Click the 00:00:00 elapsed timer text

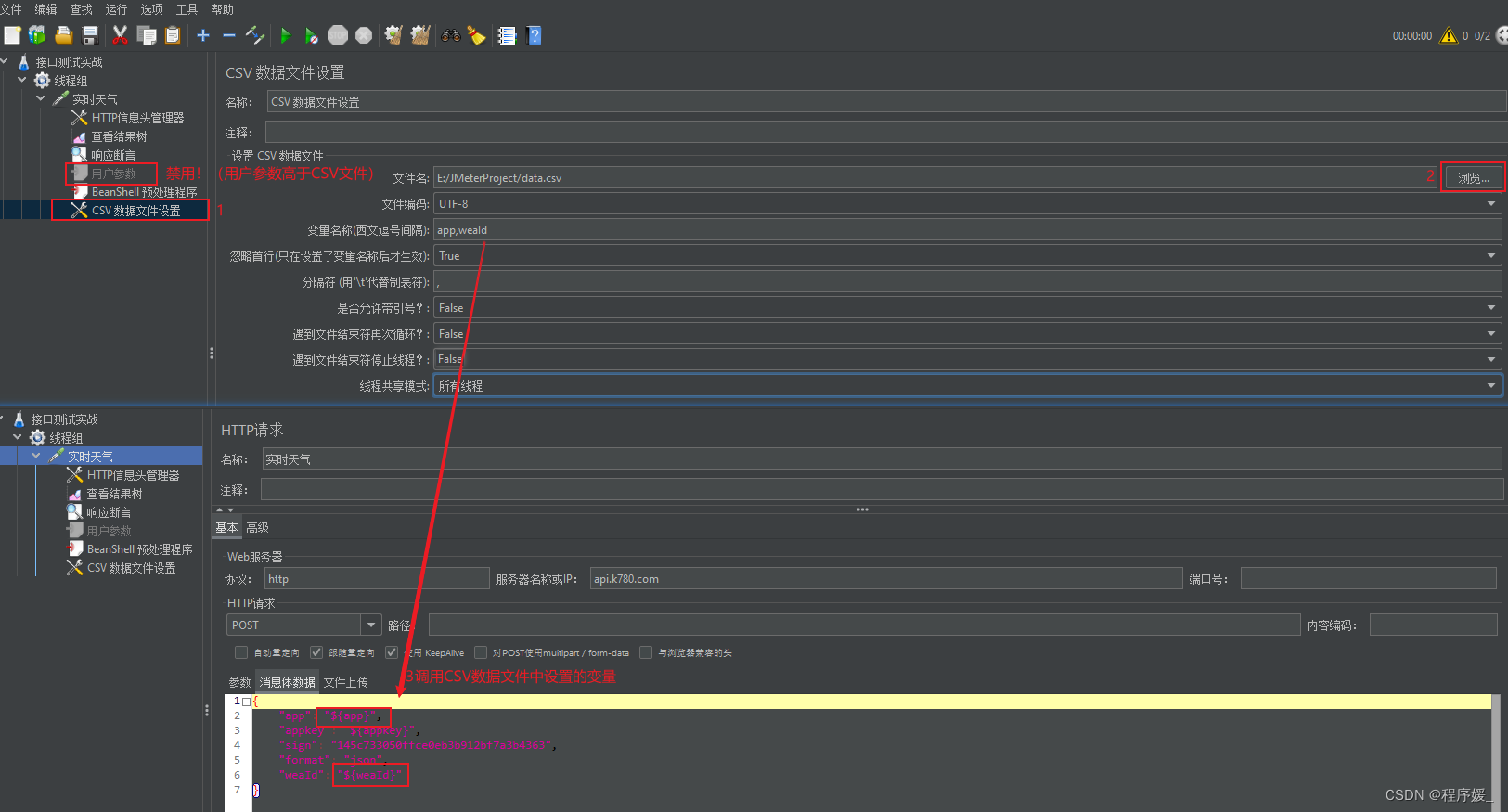coord(1411,36)
